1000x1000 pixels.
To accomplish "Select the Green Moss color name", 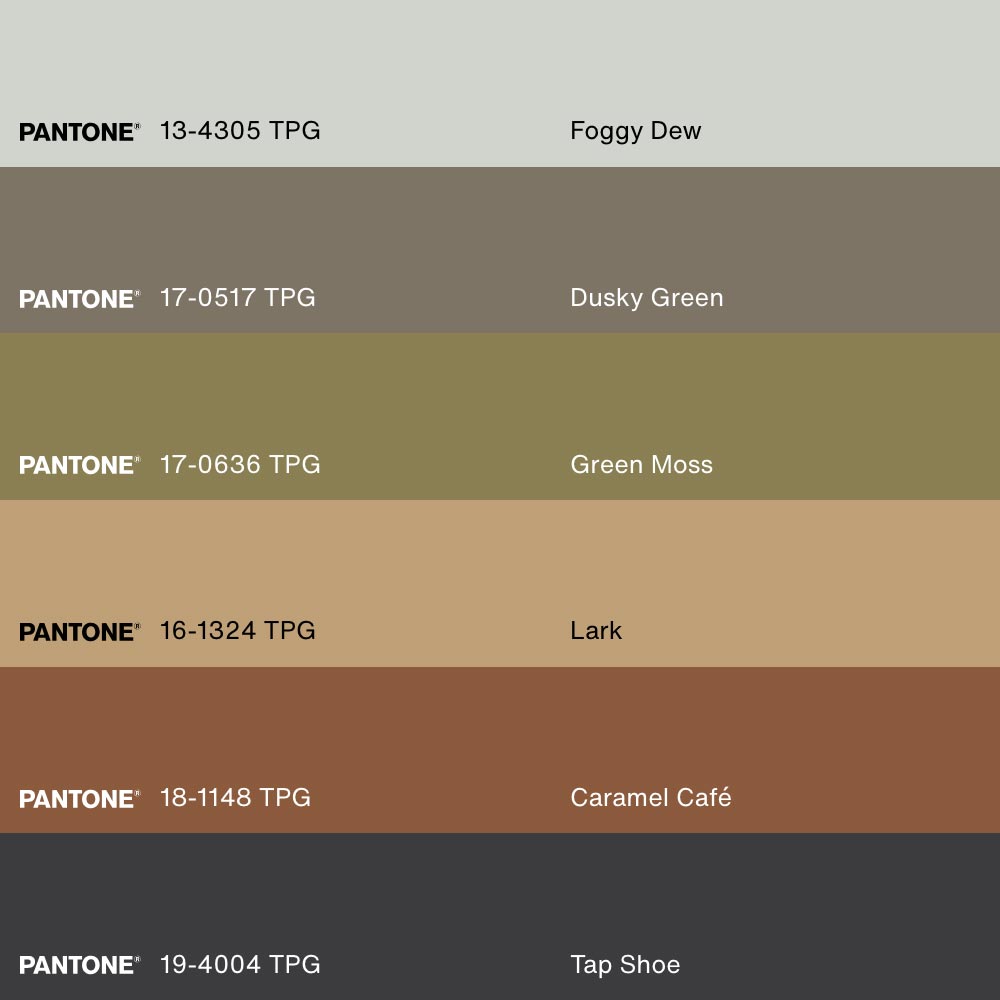I will [641, 464].
